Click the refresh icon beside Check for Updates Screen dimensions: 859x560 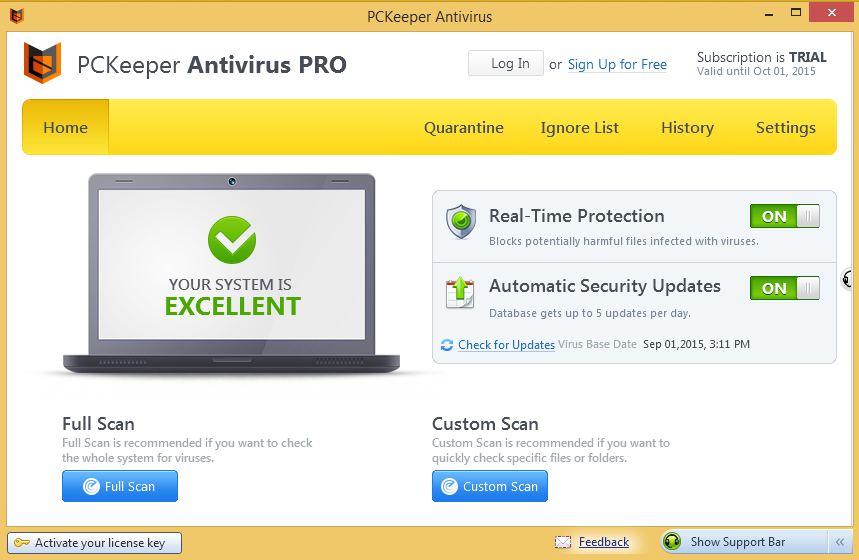tap(447, 345)
